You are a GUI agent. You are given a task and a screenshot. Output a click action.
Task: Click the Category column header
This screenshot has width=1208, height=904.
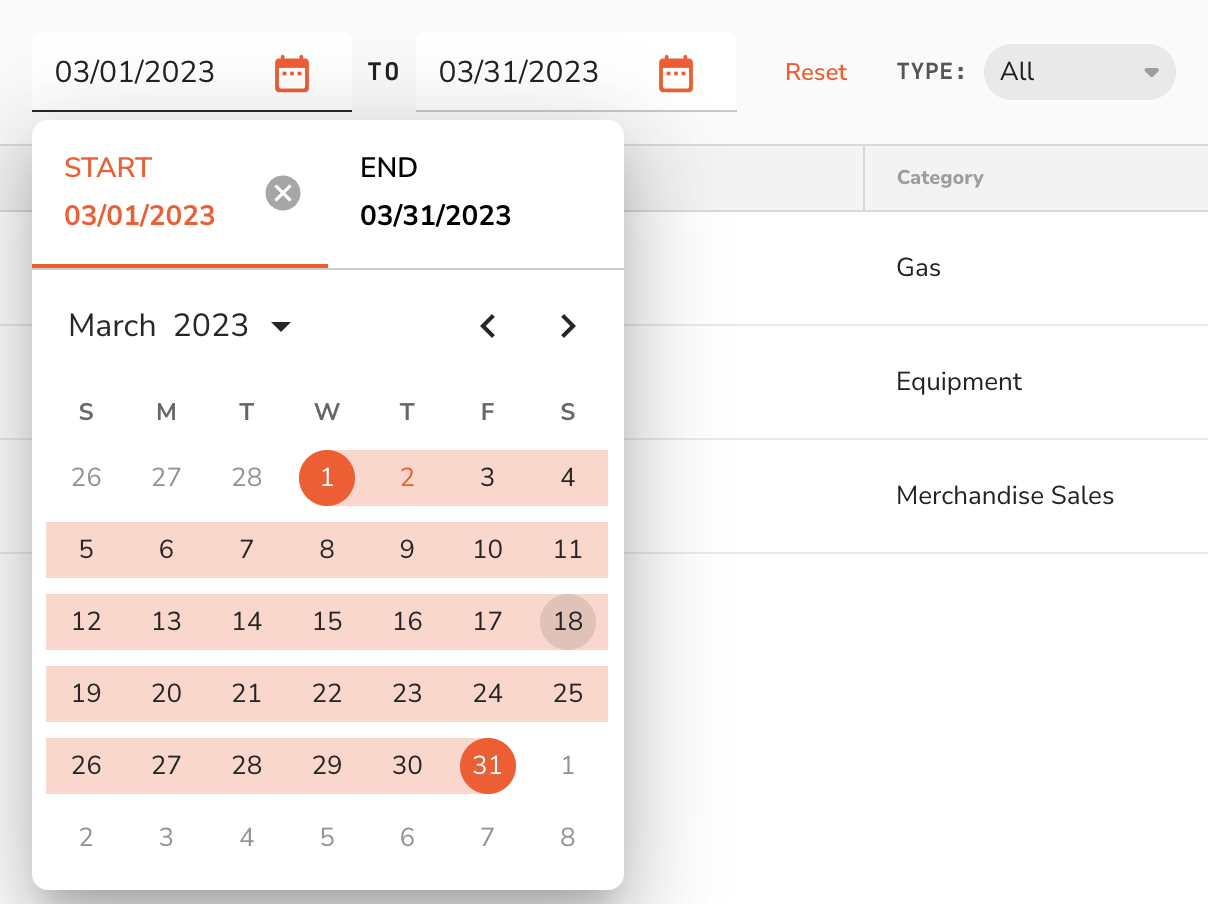[x=940, y=178]
